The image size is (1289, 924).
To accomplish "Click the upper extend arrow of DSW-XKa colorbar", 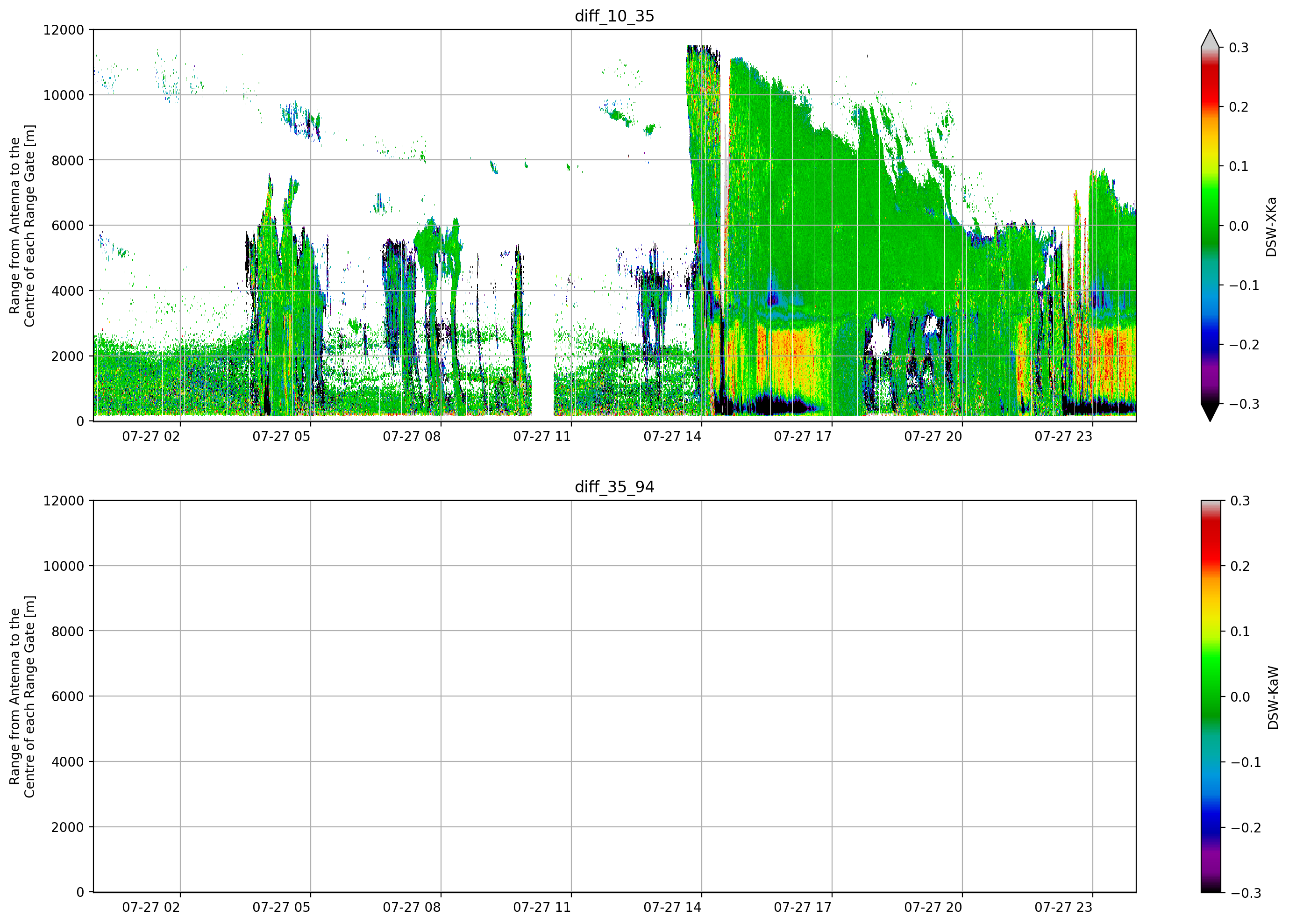I will point(1210,39).
